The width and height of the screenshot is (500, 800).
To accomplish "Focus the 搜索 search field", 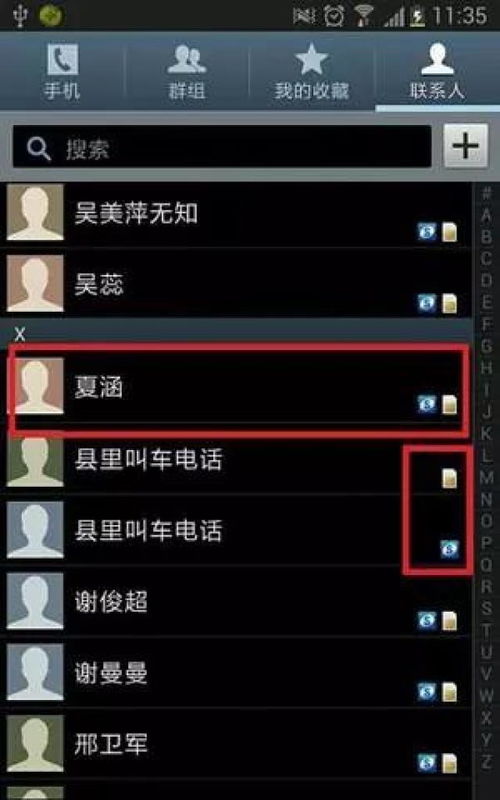I will click(222, 147).
